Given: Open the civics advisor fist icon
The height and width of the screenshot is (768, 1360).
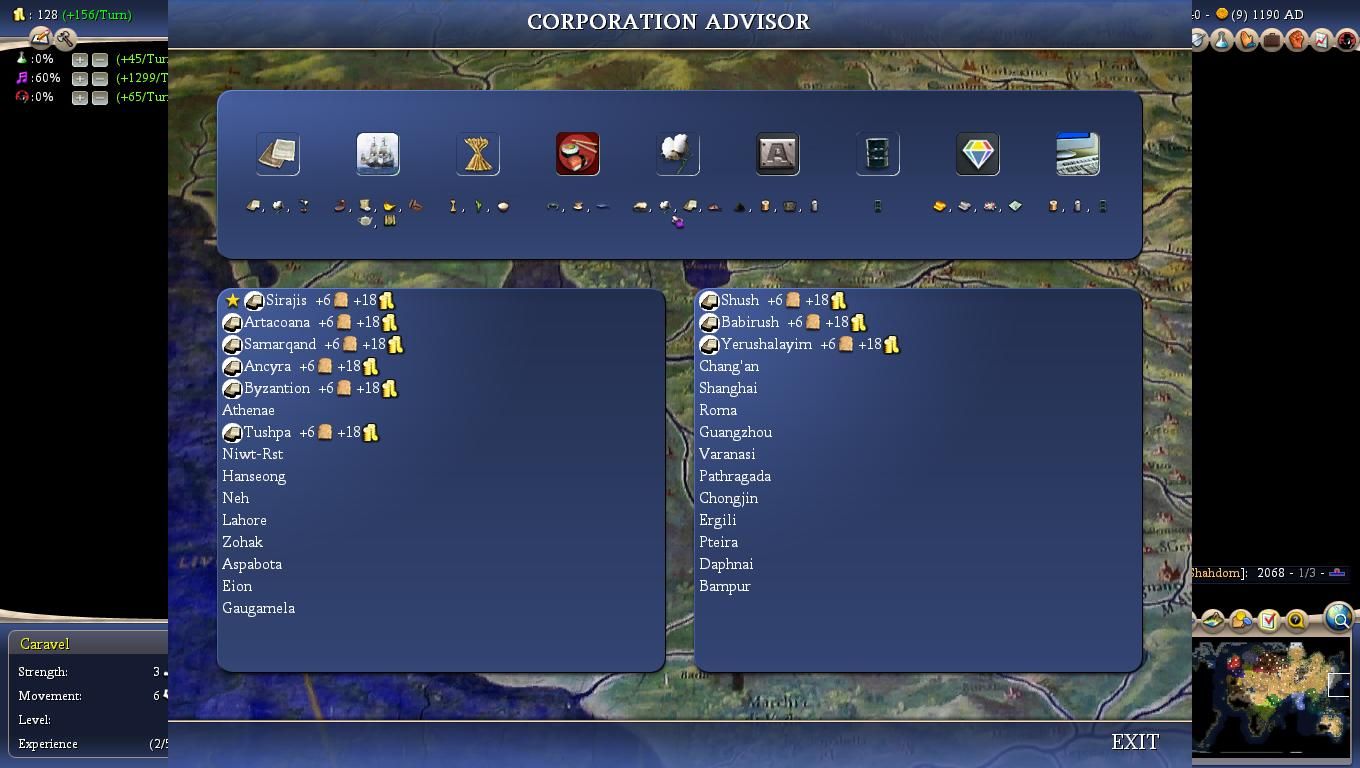Looking at the screenshot, I should [x=1297, y=40].
